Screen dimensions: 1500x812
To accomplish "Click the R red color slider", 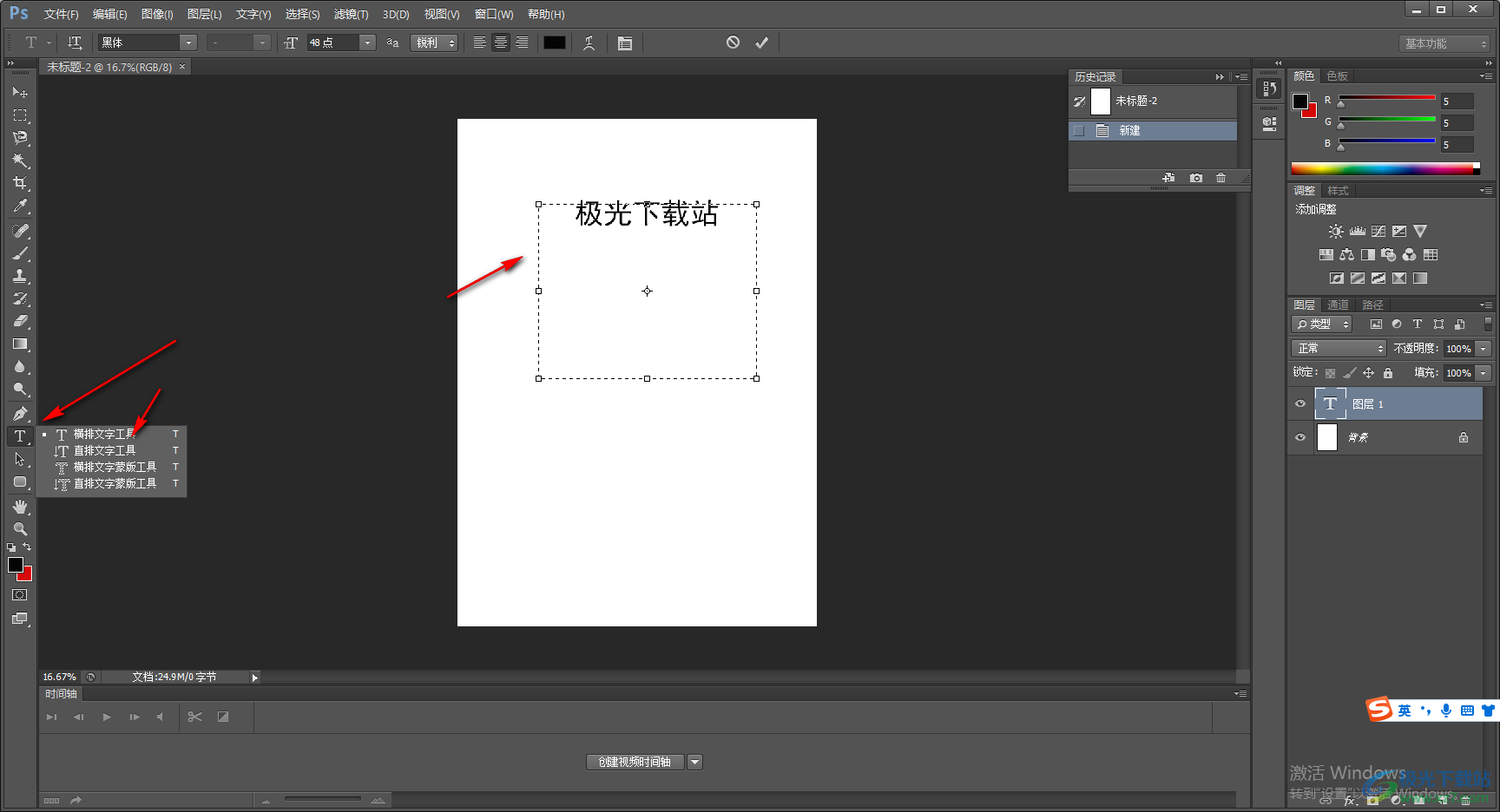I will click(x=1386, y=97).
